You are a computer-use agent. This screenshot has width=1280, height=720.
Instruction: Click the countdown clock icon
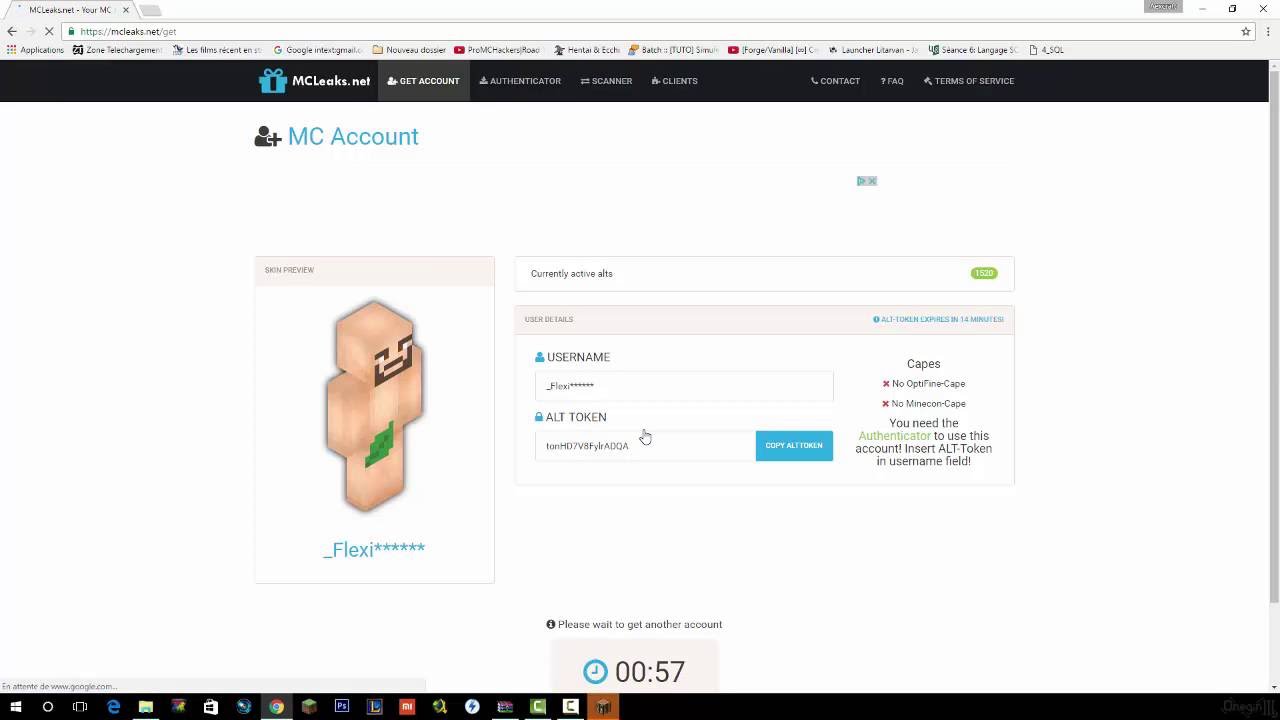pos(595,671)
